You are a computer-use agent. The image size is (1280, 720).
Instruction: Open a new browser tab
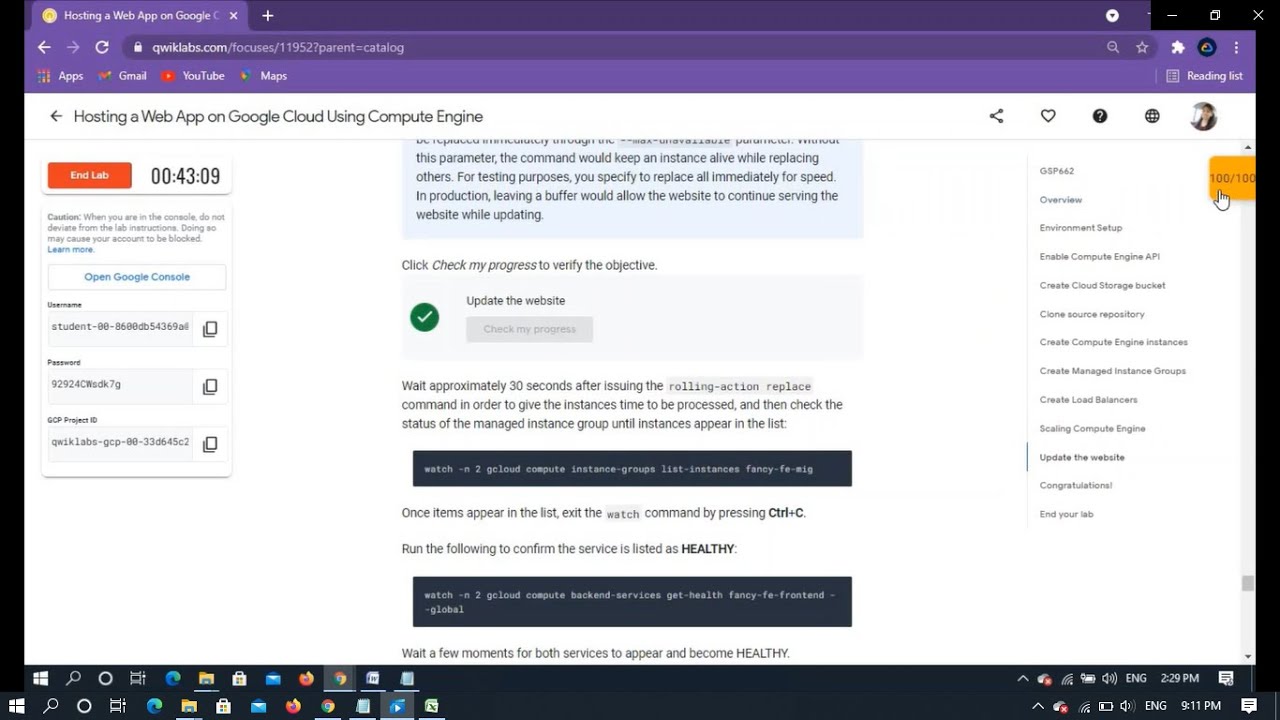click(x=268, y=16)
